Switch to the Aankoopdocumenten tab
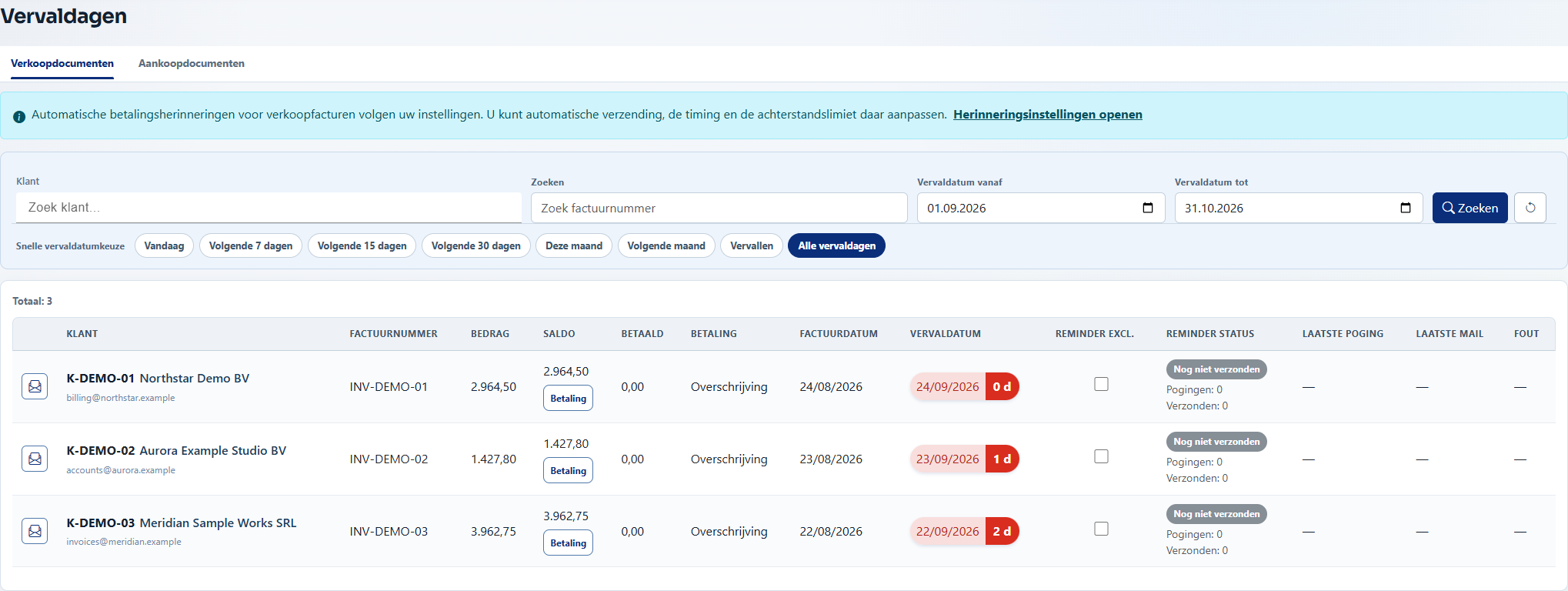Viewport: 1568px width, 591px height. tap(192, 63)
